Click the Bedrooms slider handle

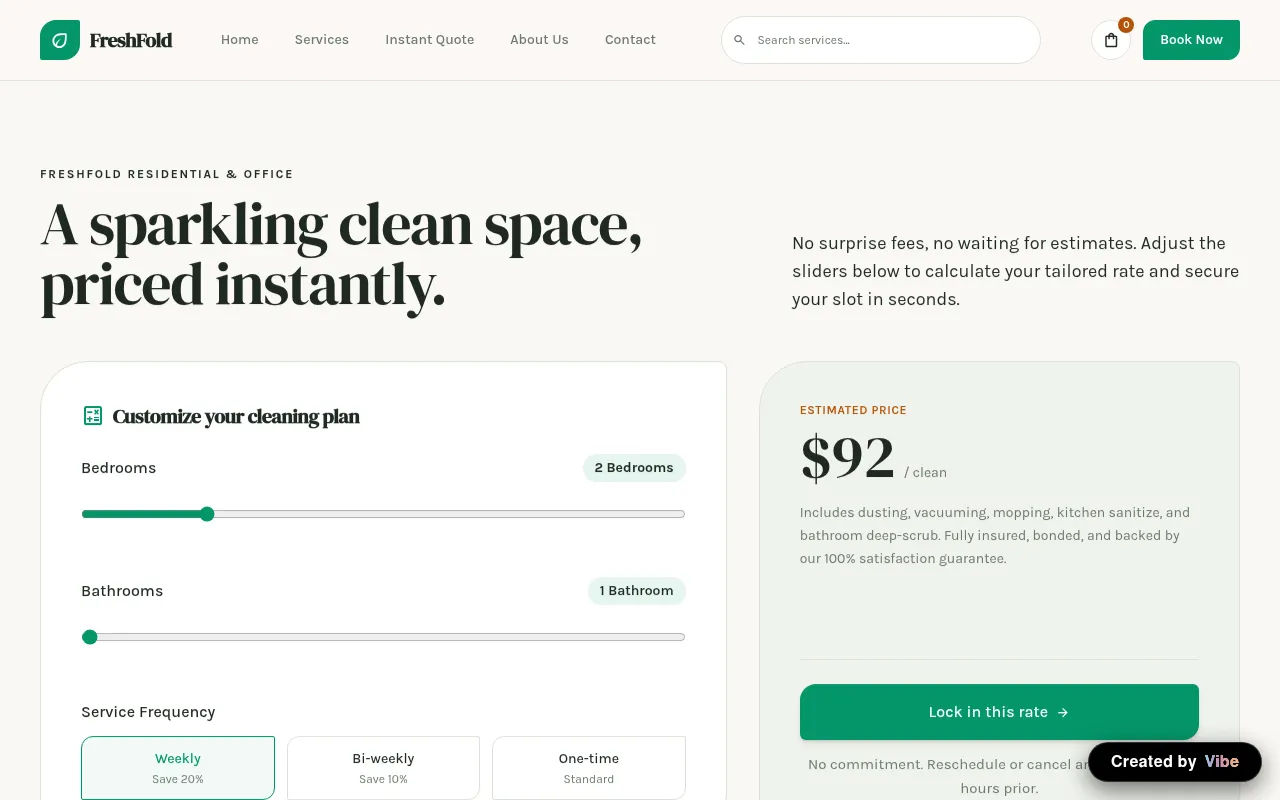coord(207,514)
